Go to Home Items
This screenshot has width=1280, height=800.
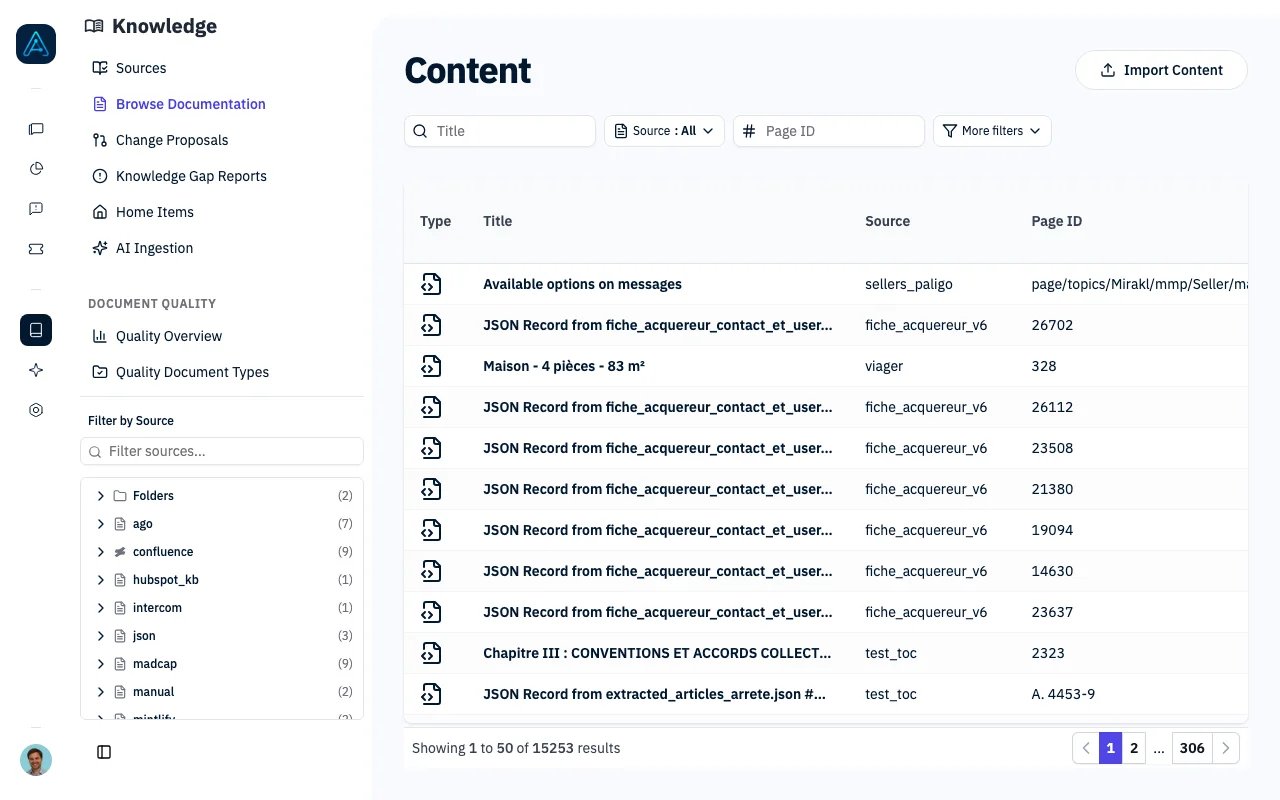tap(155, 212)
